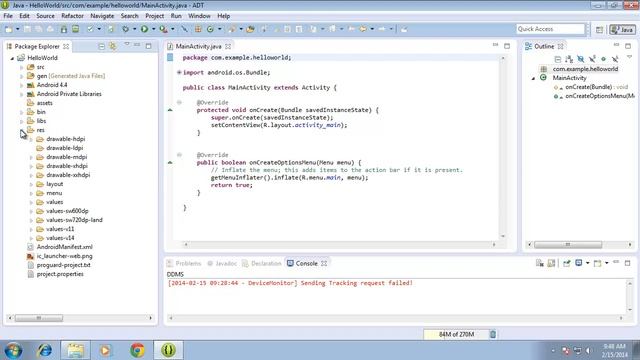Expand the Android 4.4 library node
The image size is (640, 360).
[22, 85]
